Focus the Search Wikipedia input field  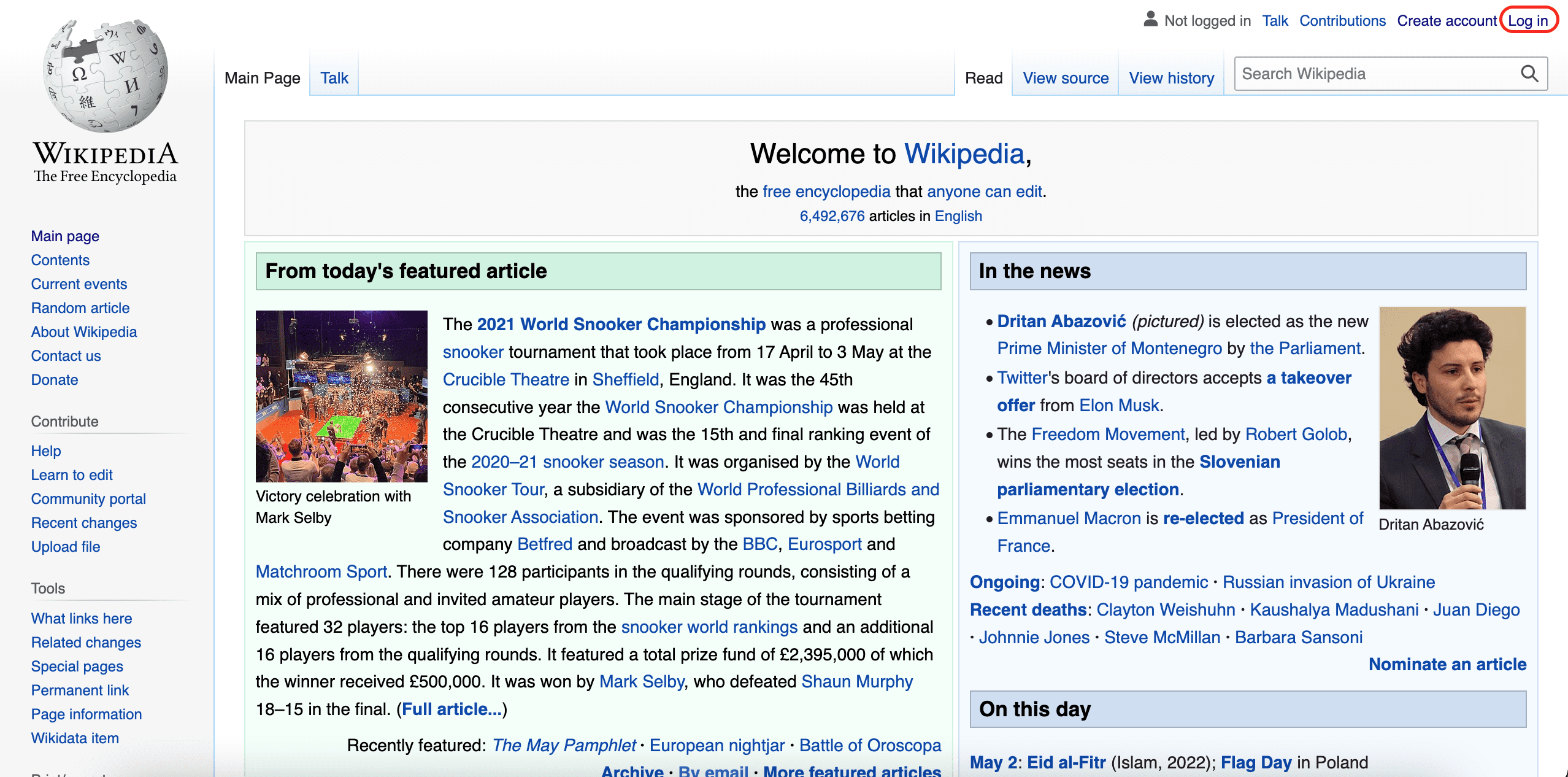(x=1374, y=74)
